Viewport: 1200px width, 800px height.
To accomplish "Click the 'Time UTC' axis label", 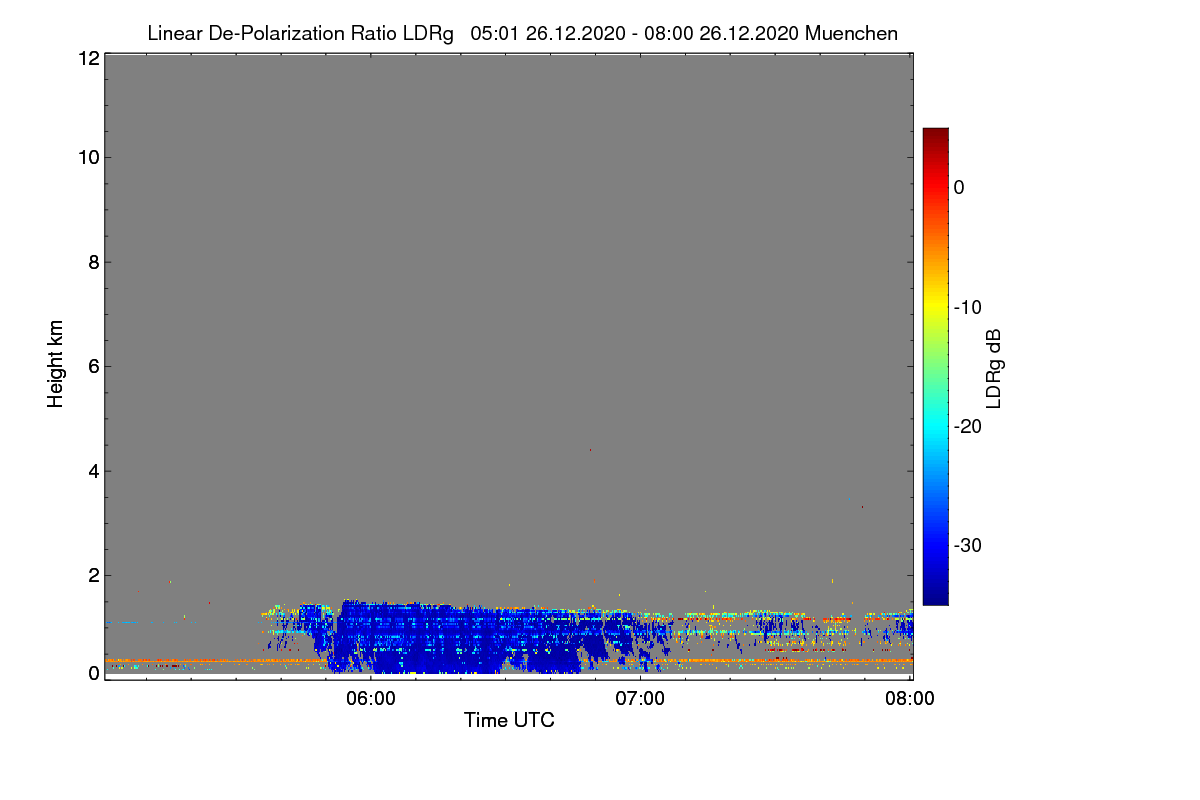I will coord(509,720).
